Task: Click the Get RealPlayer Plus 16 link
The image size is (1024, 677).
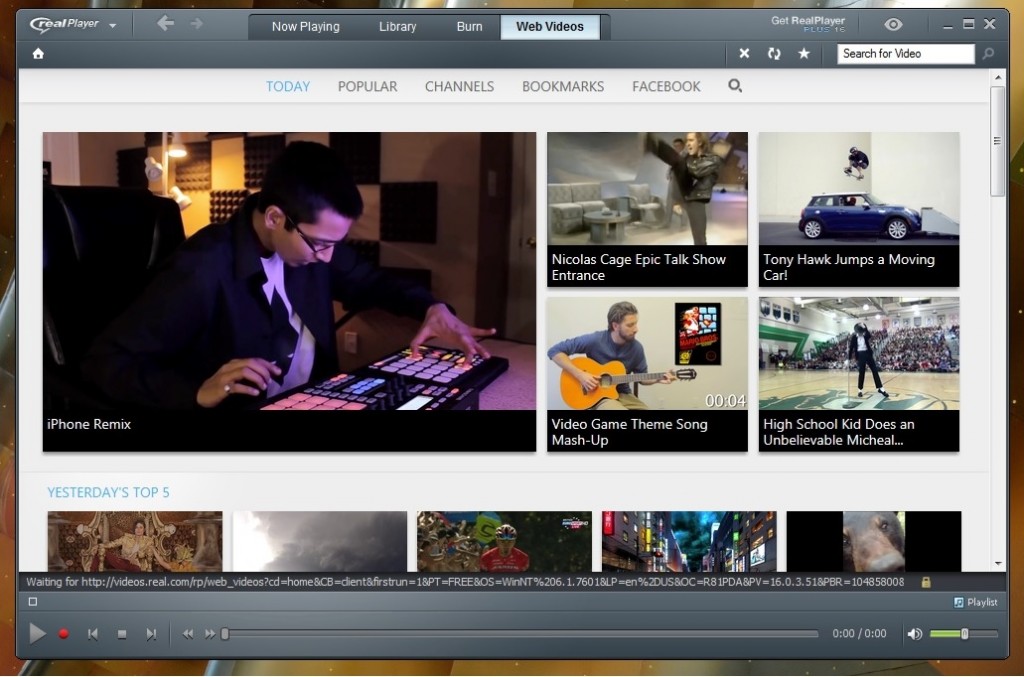Action: 808,24
